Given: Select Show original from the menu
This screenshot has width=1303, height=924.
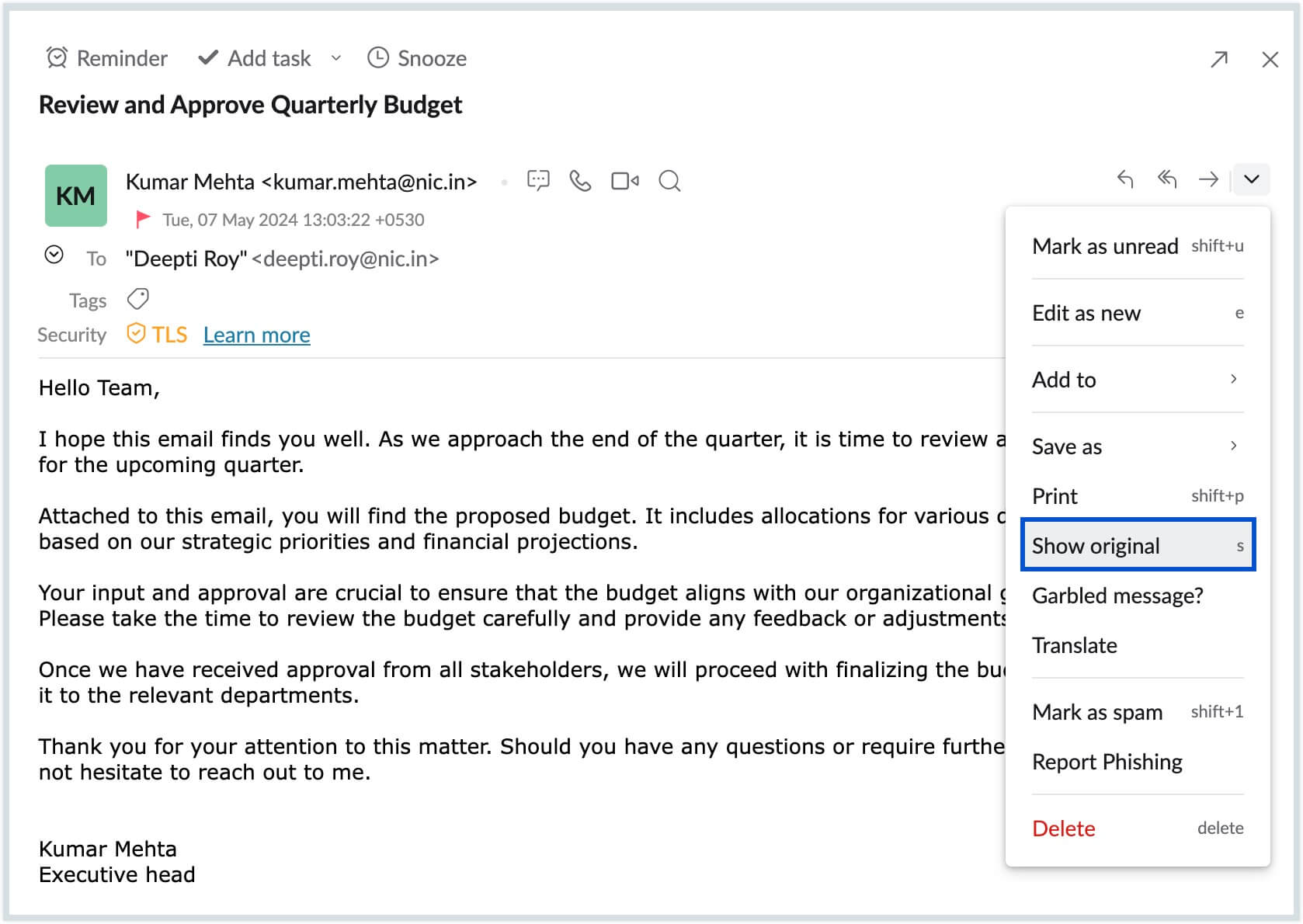Looking at the screenshot, I should coord(1138,546).
